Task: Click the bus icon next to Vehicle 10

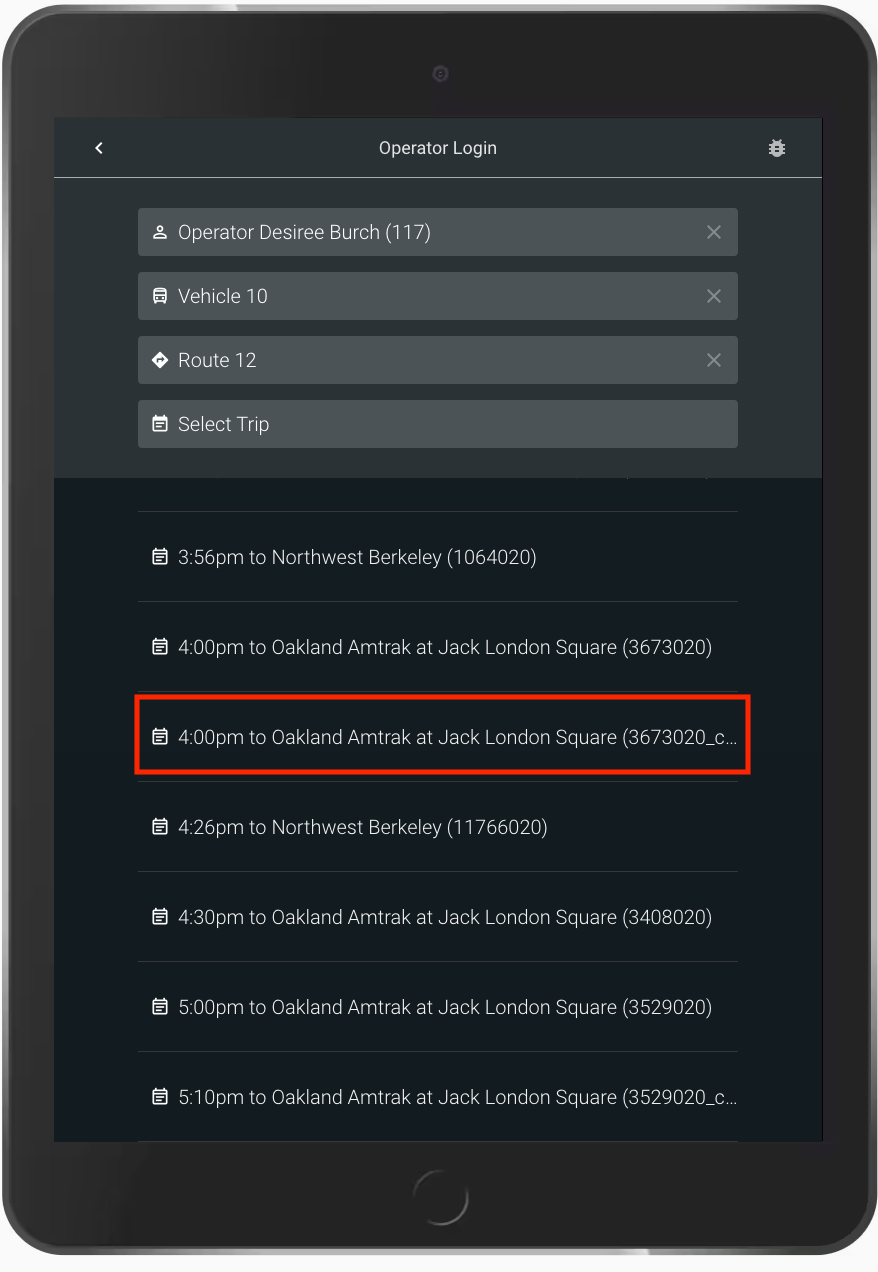Action: (159, 296)
